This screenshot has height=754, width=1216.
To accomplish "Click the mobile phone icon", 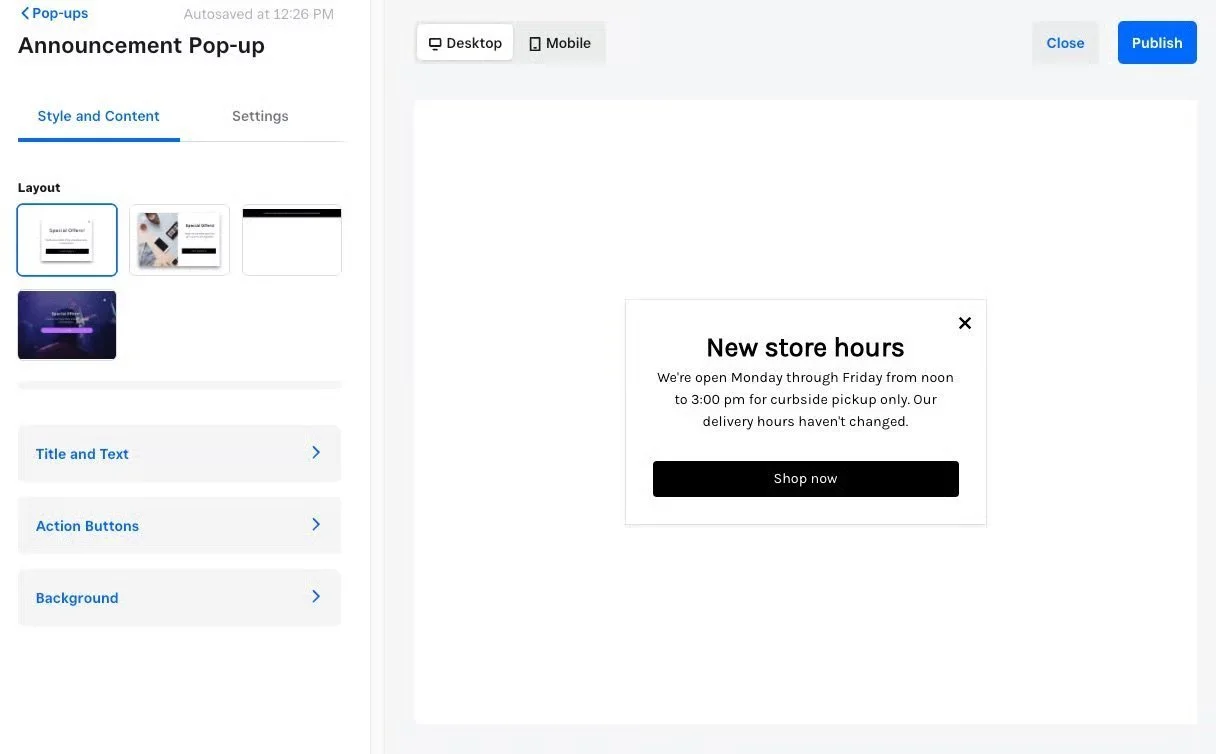I will click(x=535, y=44).
